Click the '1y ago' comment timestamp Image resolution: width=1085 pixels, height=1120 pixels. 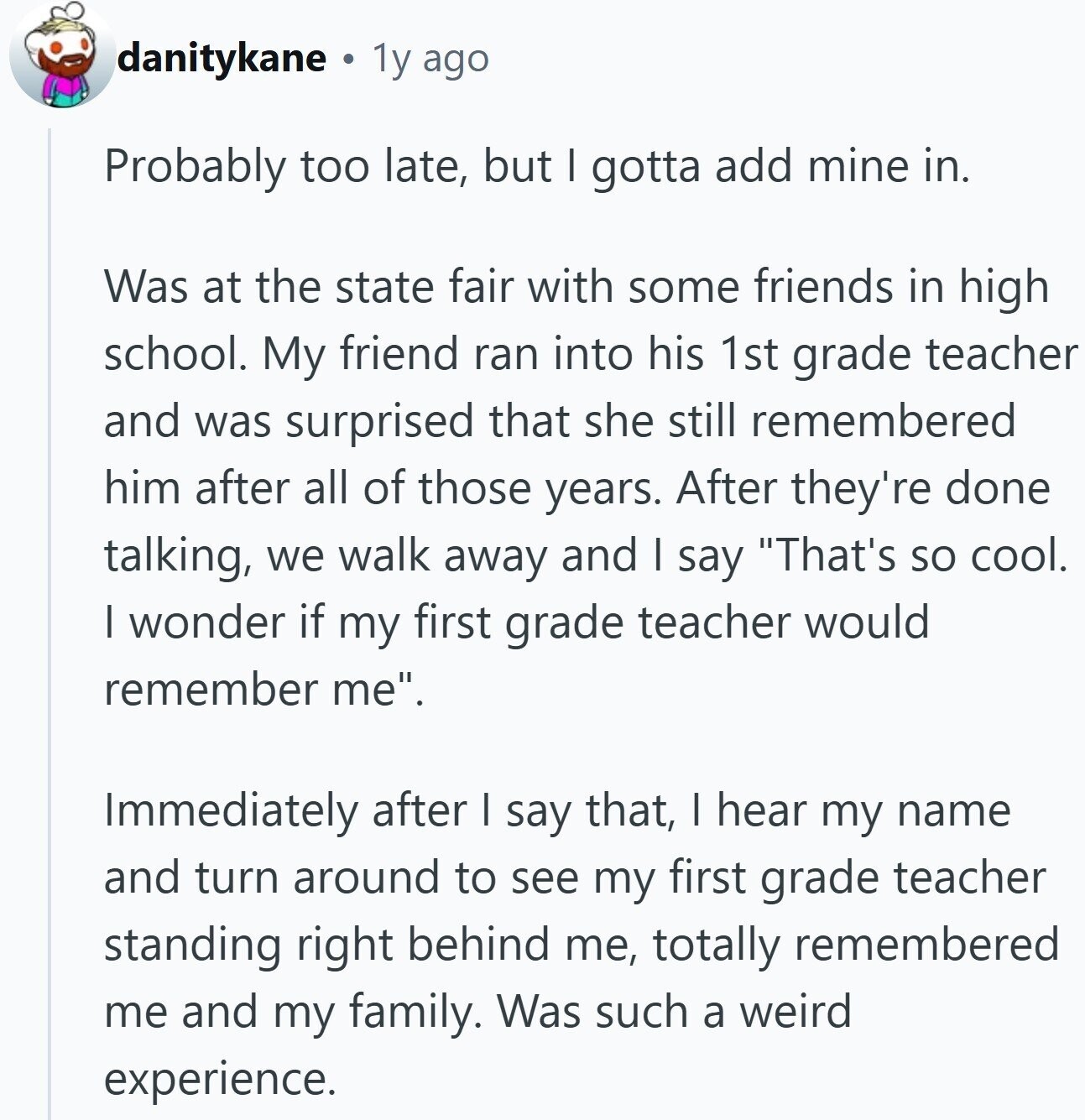(430, 59)
